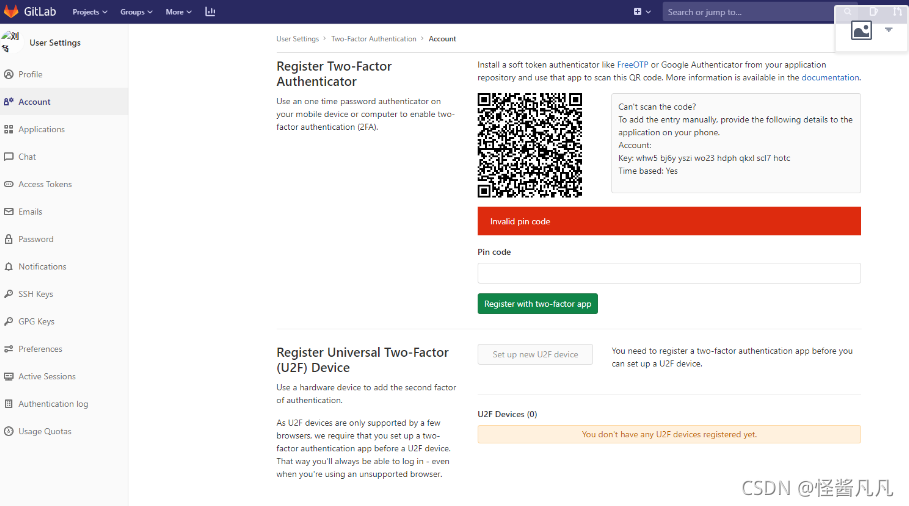Open the documentation link
The height and width of the screenshot is (506, 909).
tap(830, 78)
